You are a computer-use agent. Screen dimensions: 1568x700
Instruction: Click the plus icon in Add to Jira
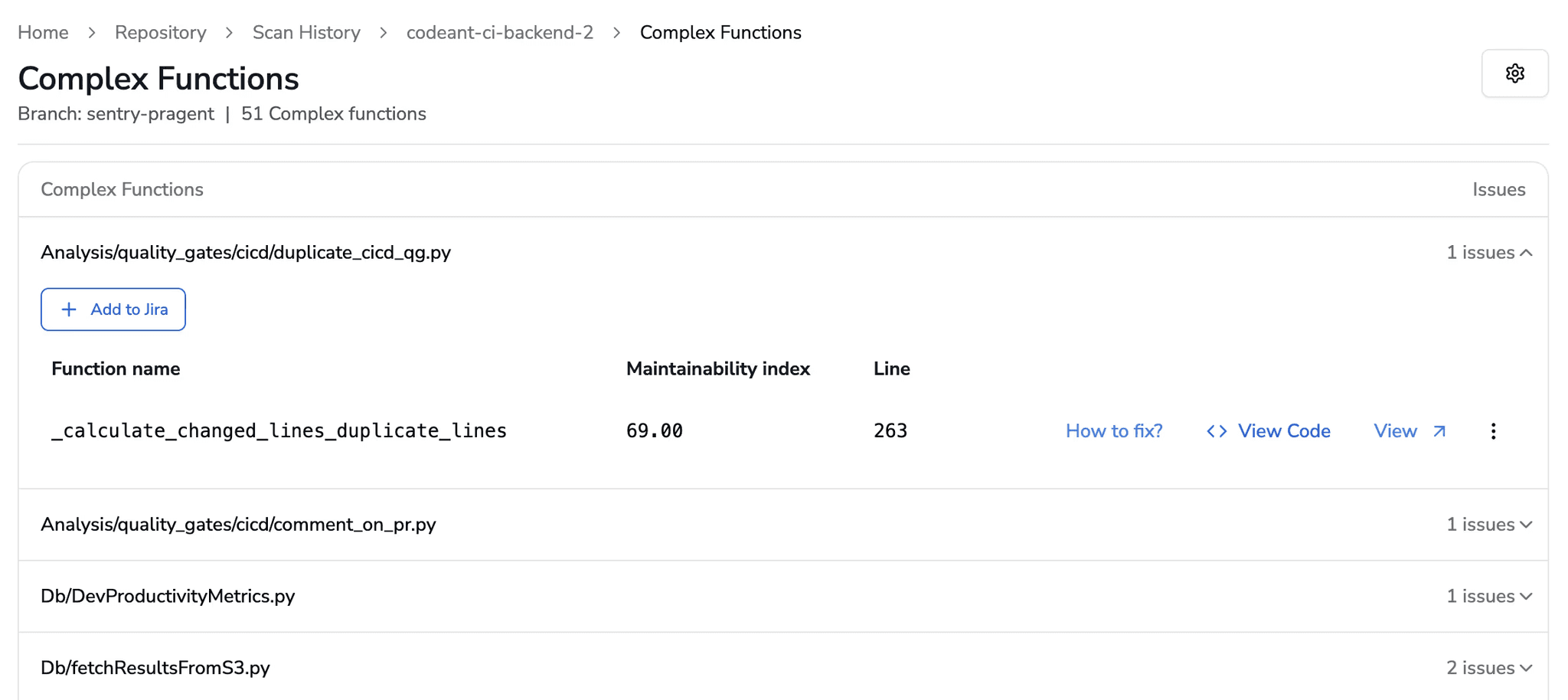pos(69,309)
